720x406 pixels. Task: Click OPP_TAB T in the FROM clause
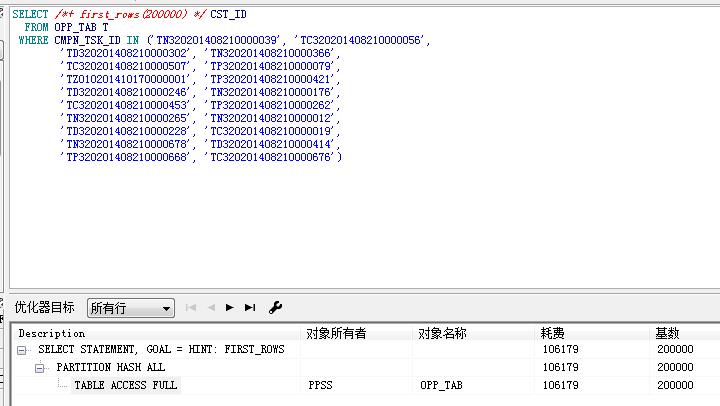click(81, 27)
